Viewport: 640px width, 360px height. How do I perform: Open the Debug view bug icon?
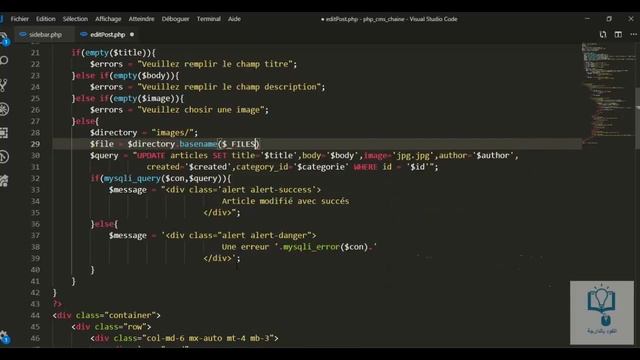pyautogui.click(x=4, y=109)
